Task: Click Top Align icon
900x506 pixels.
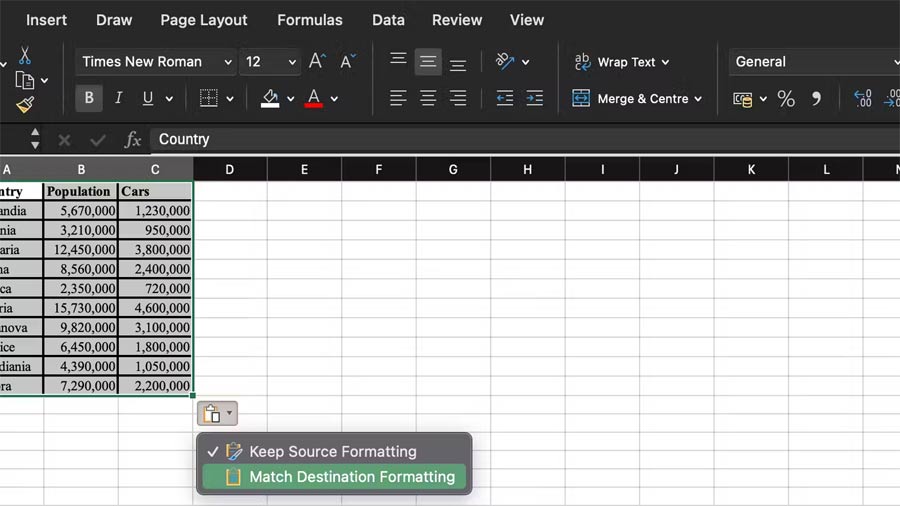Action: (x=398, y=60)
